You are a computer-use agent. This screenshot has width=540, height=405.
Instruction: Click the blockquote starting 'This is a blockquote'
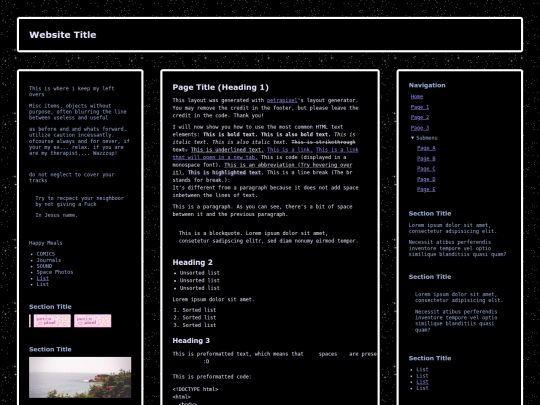pyautogui.click(x=269, y=237)
